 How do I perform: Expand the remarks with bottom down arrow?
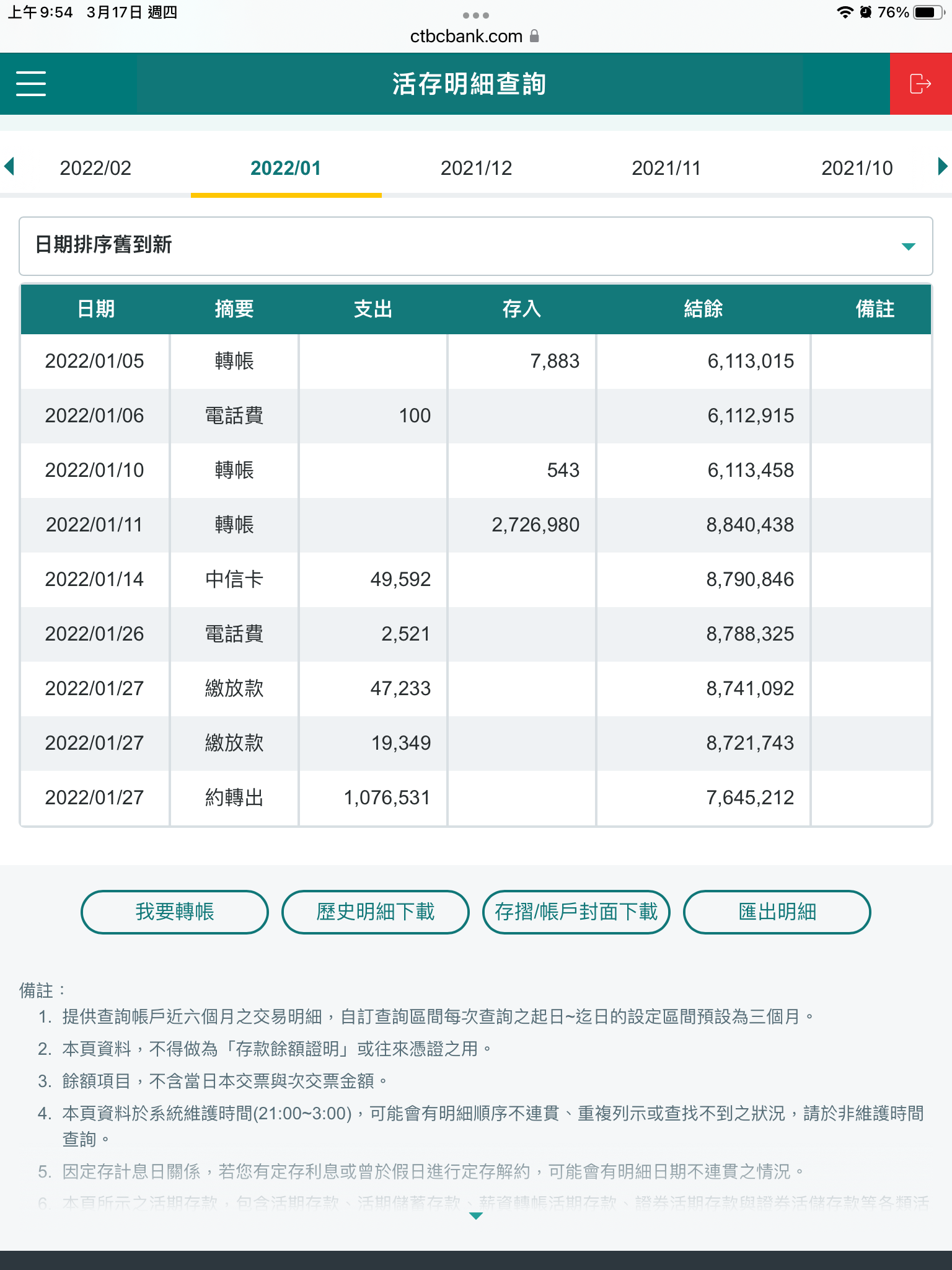[475, 1216]
